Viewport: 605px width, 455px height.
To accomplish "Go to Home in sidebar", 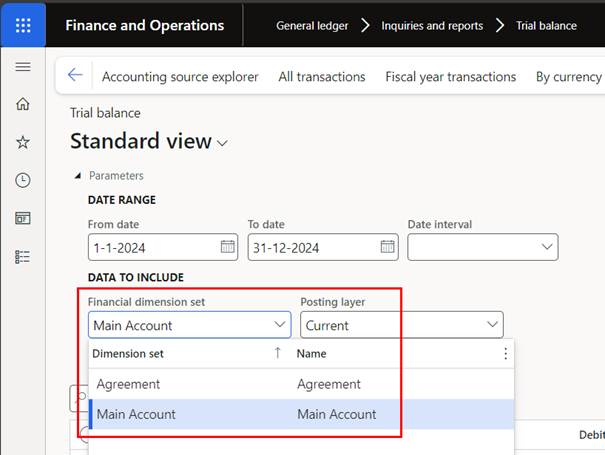I will point(23,105).
